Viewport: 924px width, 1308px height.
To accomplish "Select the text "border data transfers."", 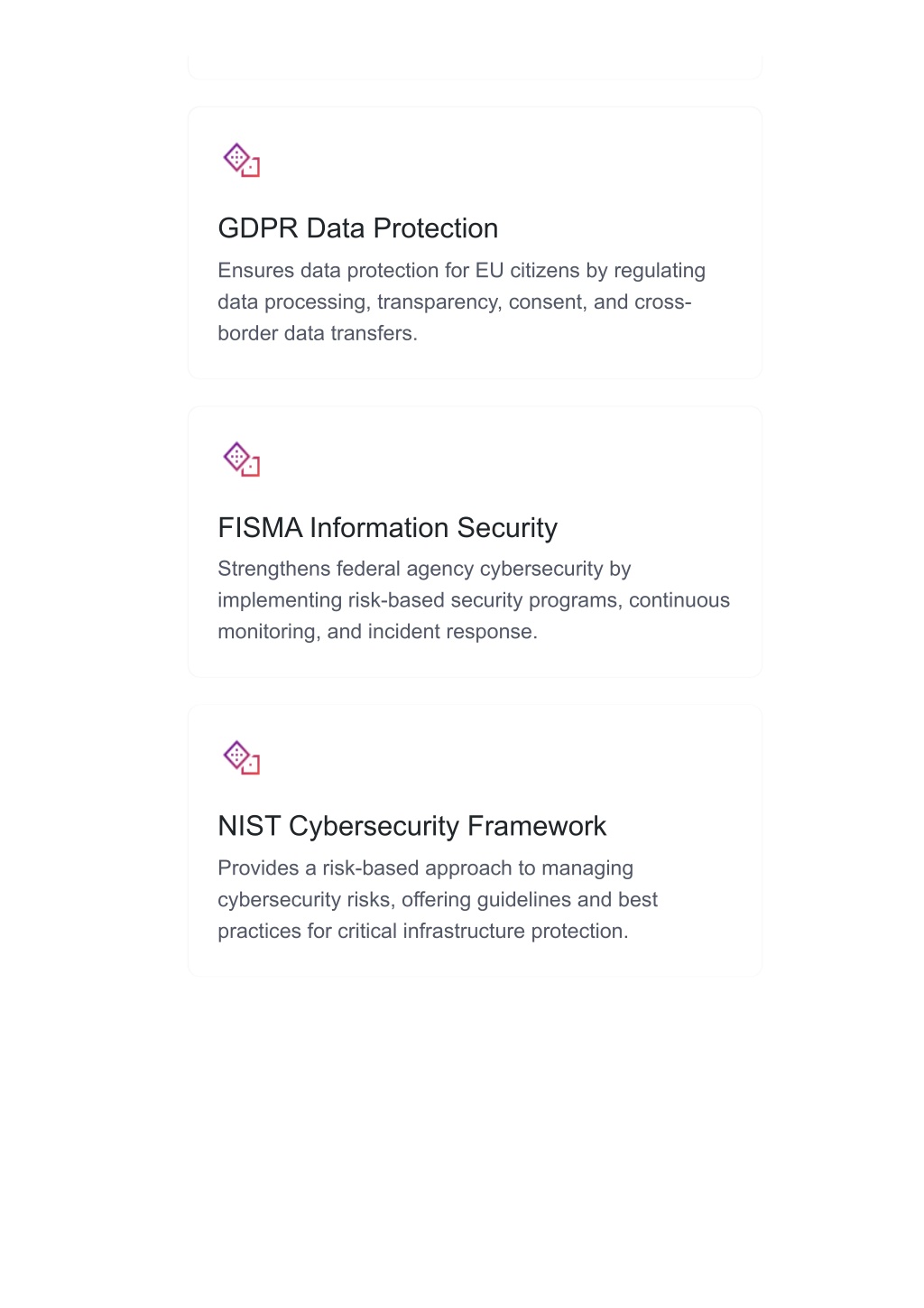I will click(x=318, y=333).
